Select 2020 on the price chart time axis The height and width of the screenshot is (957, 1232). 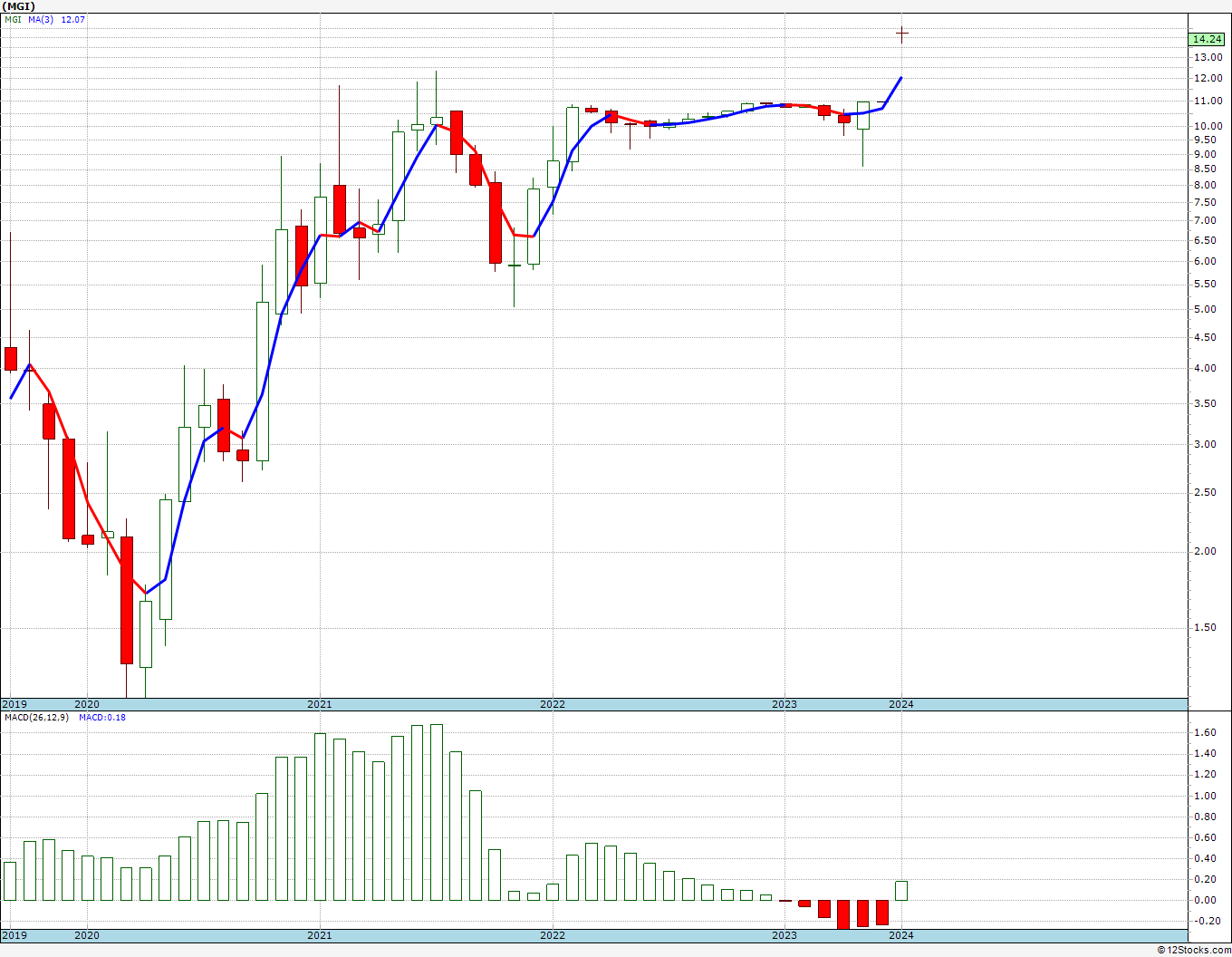click(87, 704)
